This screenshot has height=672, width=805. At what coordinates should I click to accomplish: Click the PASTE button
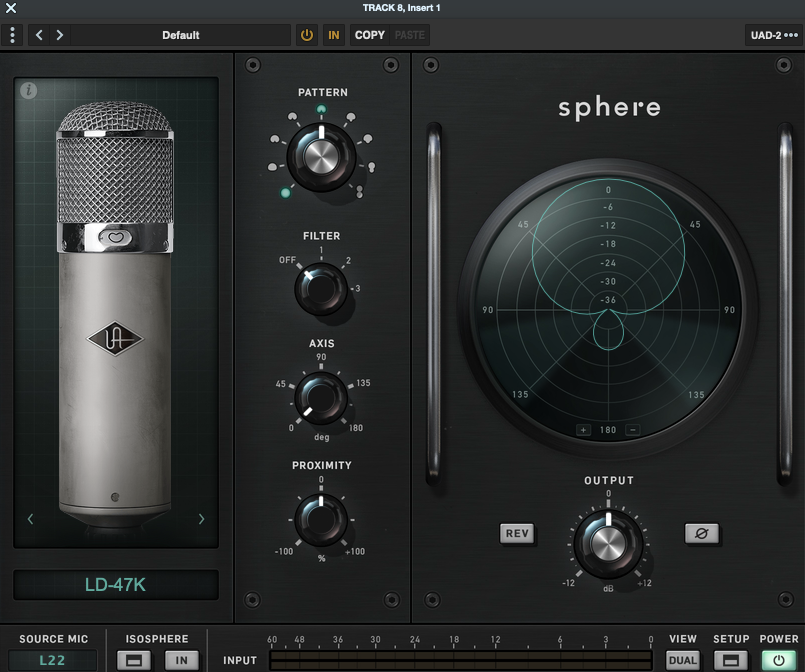tap(410, 35)
